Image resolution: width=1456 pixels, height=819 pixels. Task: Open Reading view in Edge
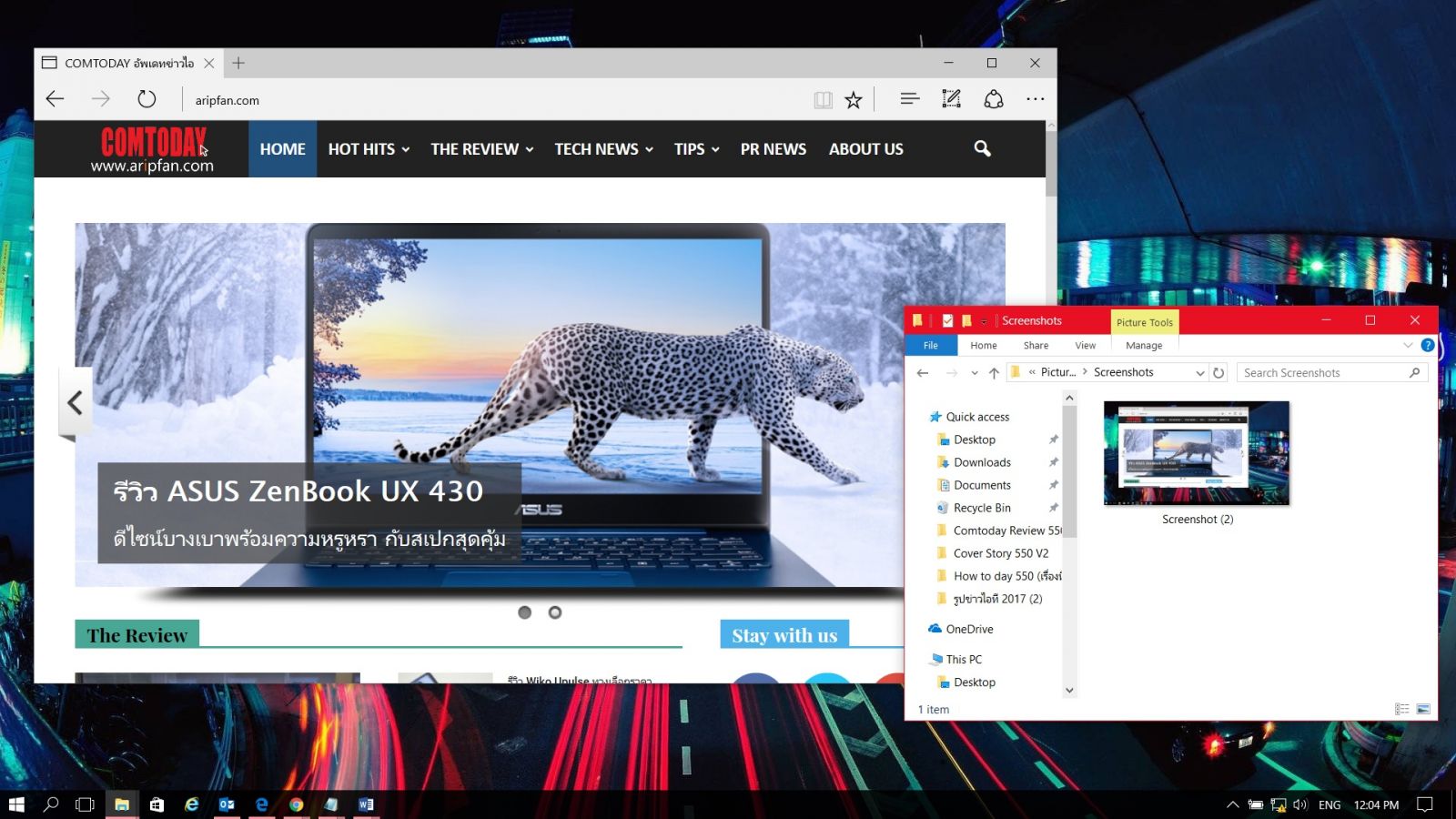(823, 100)
